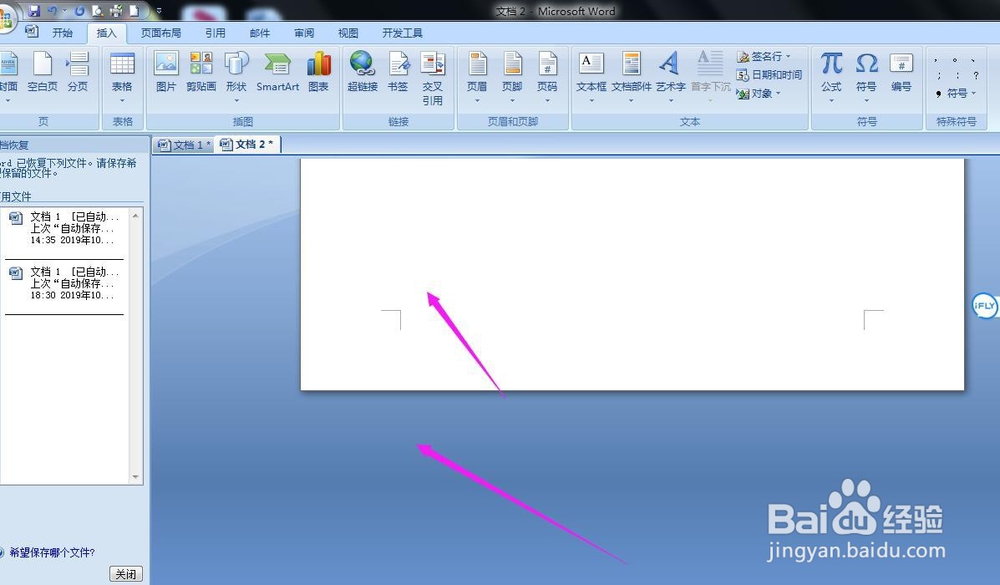
Task: Go to the 审阅 ribbon tab
Action: tap(304, 33)
